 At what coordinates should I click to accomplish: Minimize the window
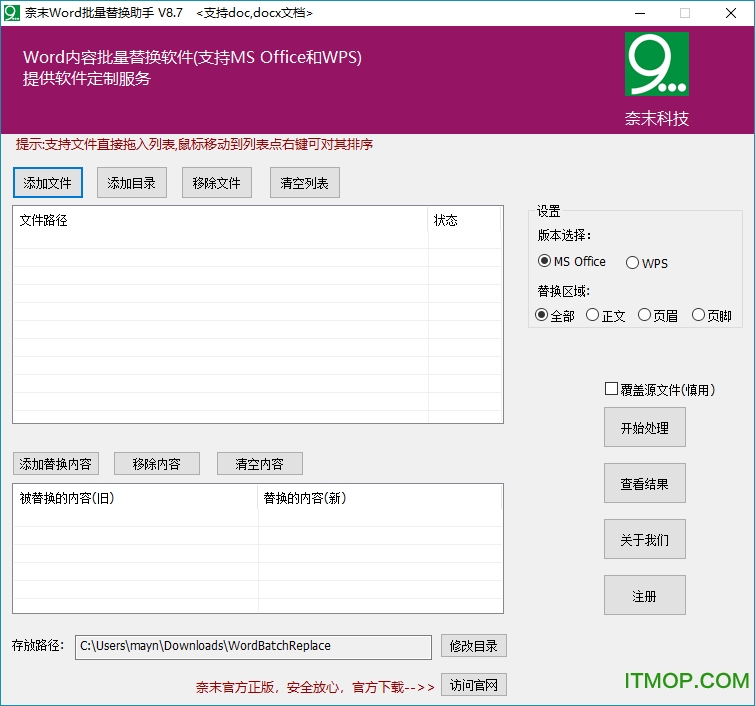pyautogui.click(x=640, y=13)
